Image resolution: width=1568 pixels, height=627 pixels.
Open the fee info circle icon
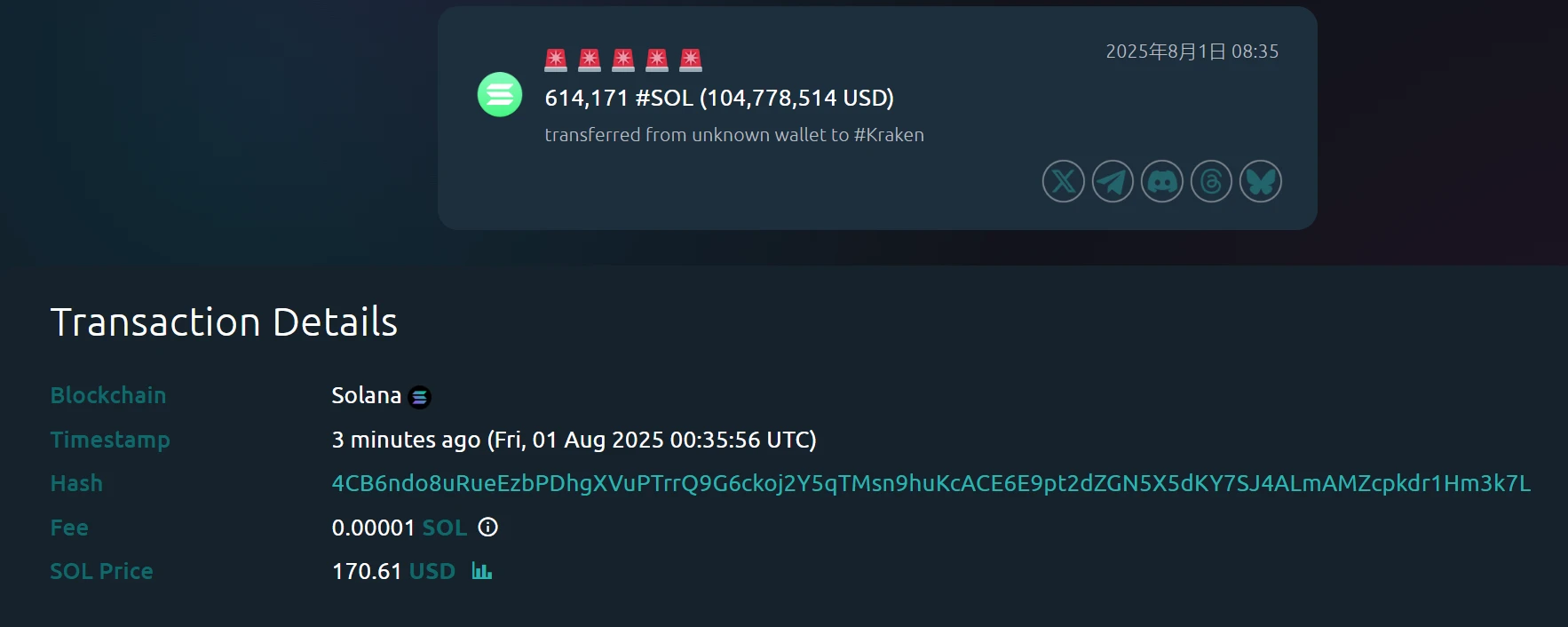click(x=487, y=528)
